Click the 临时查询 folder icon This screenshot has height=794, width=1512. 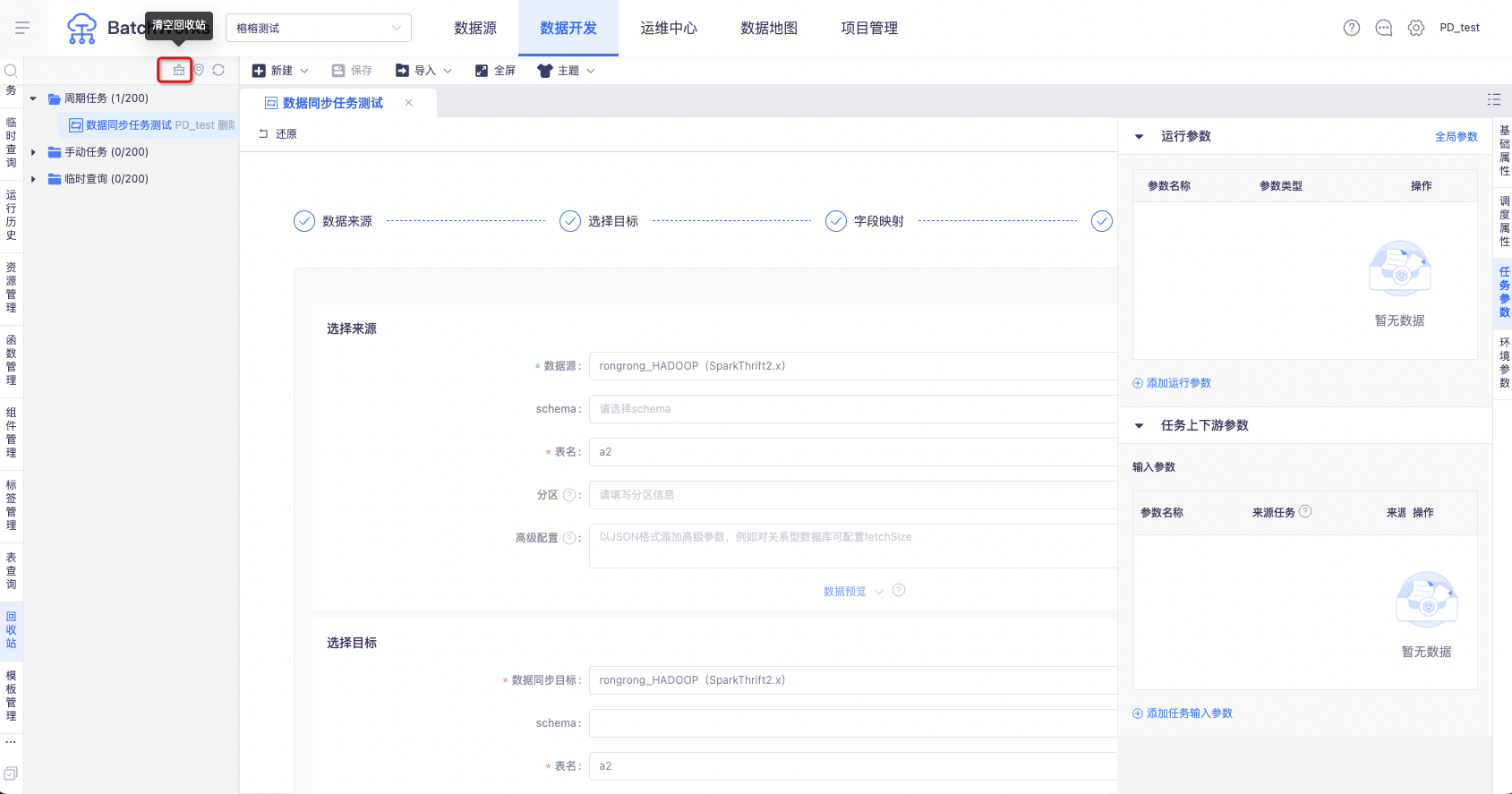pyautogui.click(x=55, y=179)
